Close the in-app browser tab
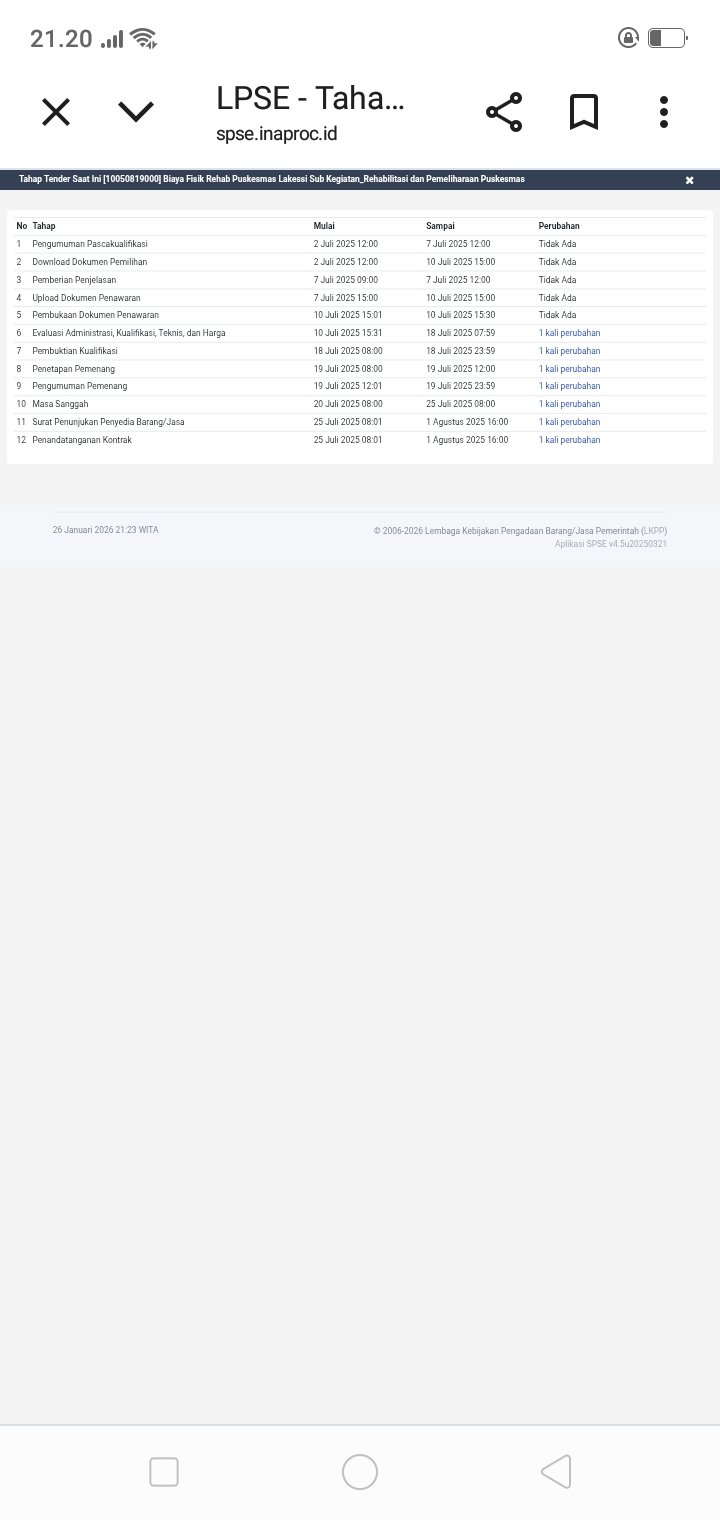 [56, 112]
